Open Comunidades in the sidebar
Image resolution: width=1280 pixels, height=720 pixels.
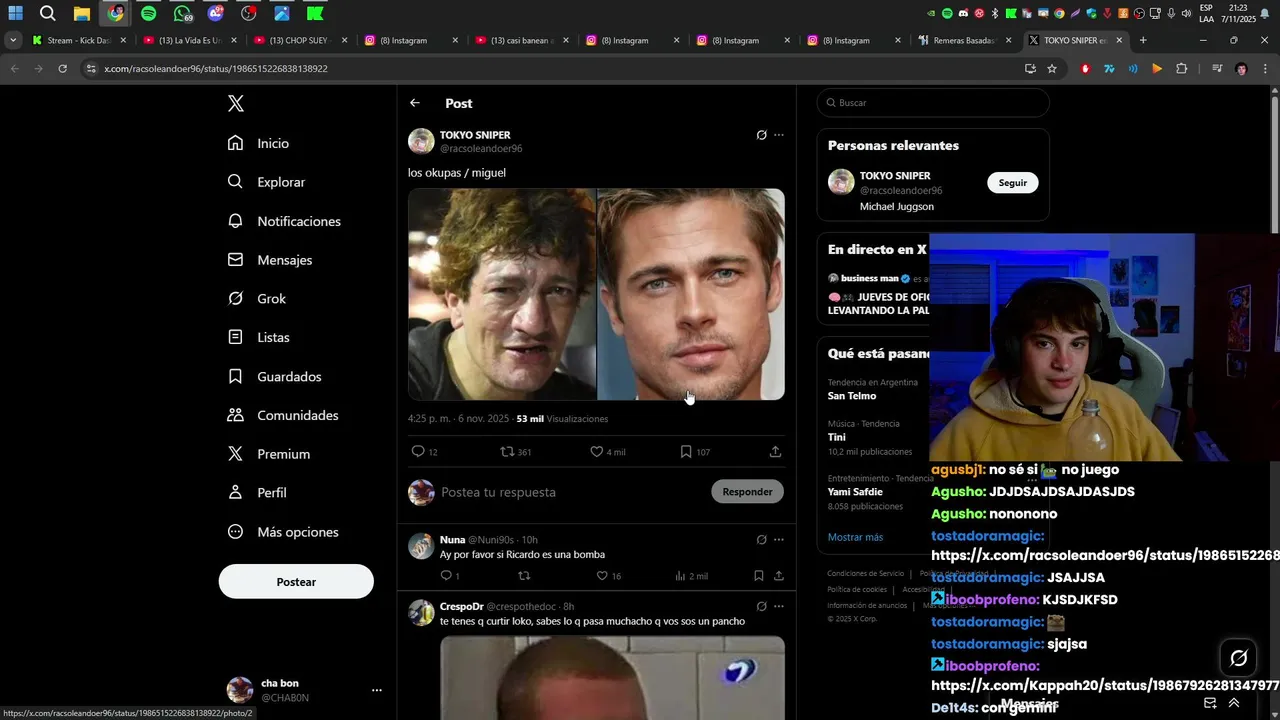(x=283, y=415)
